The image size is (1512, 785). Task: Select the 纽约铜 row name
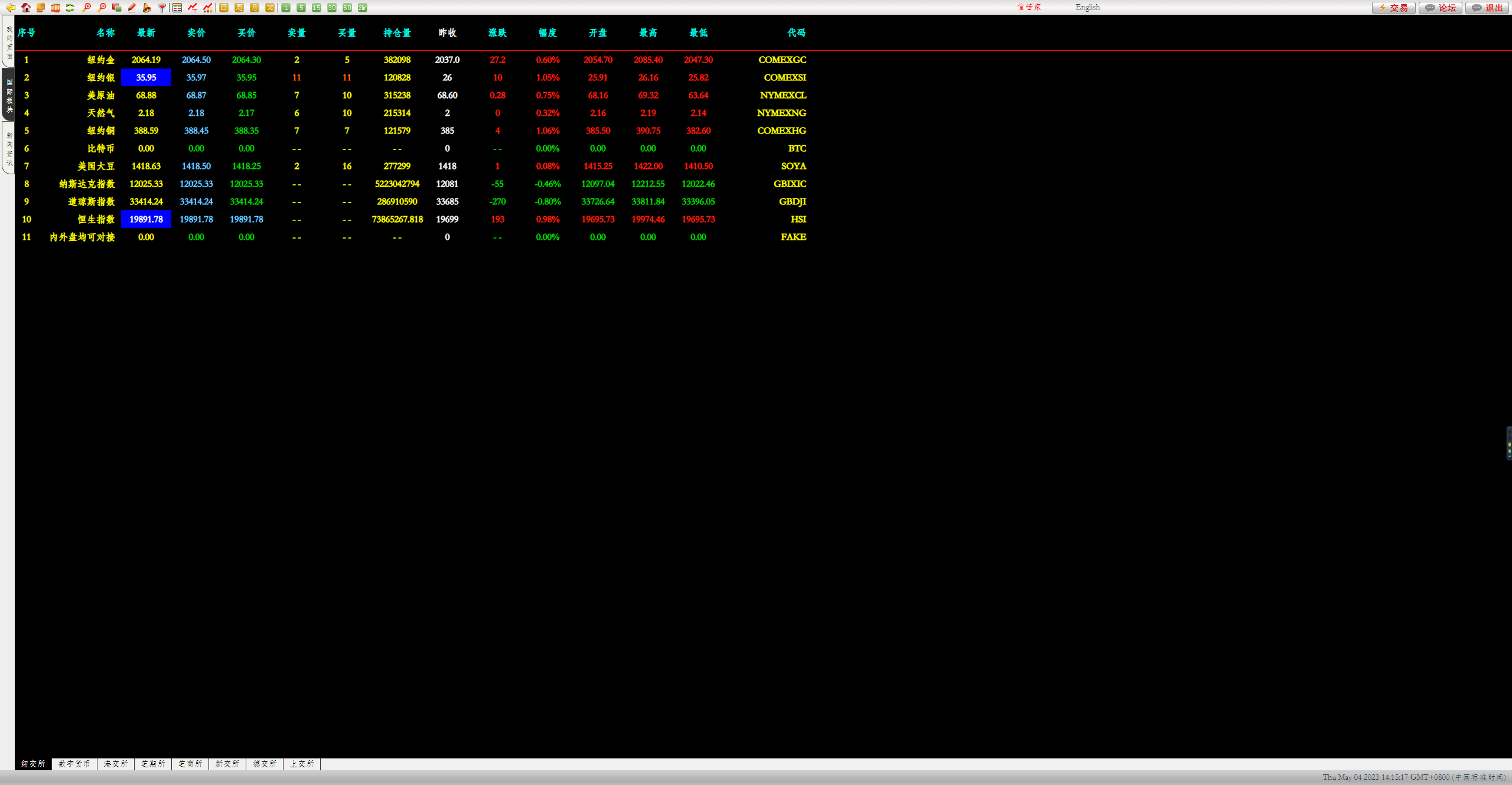[x=101, y=131]
